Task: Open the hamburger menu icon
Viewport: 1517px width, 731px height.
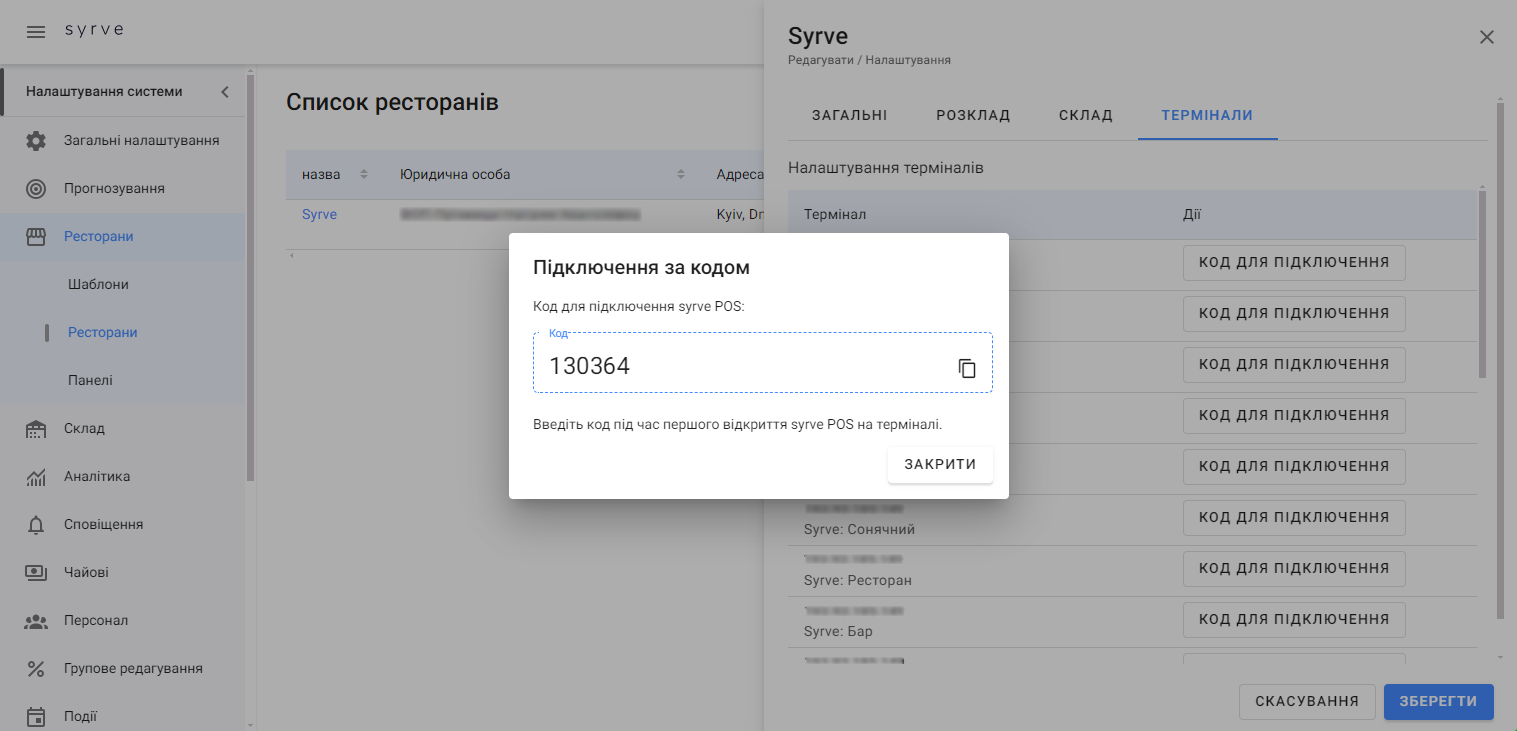Action: pyautogui.click(x=36, y=31)
